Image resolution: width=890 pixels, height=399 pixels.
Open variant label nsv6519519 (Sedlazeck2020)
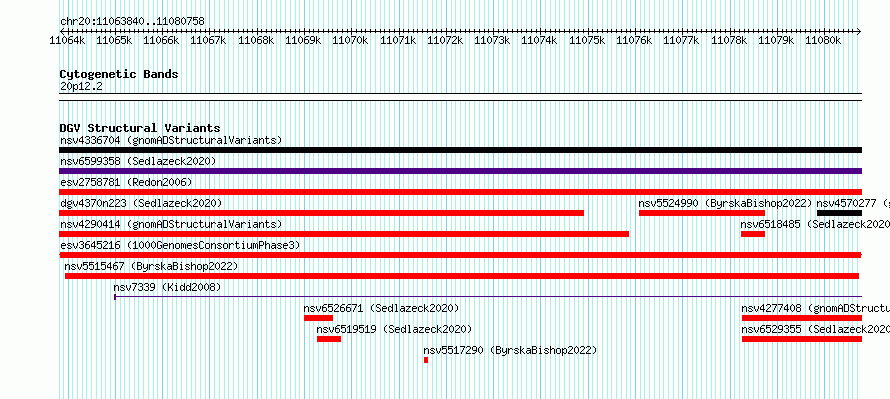tap(394, 329)
